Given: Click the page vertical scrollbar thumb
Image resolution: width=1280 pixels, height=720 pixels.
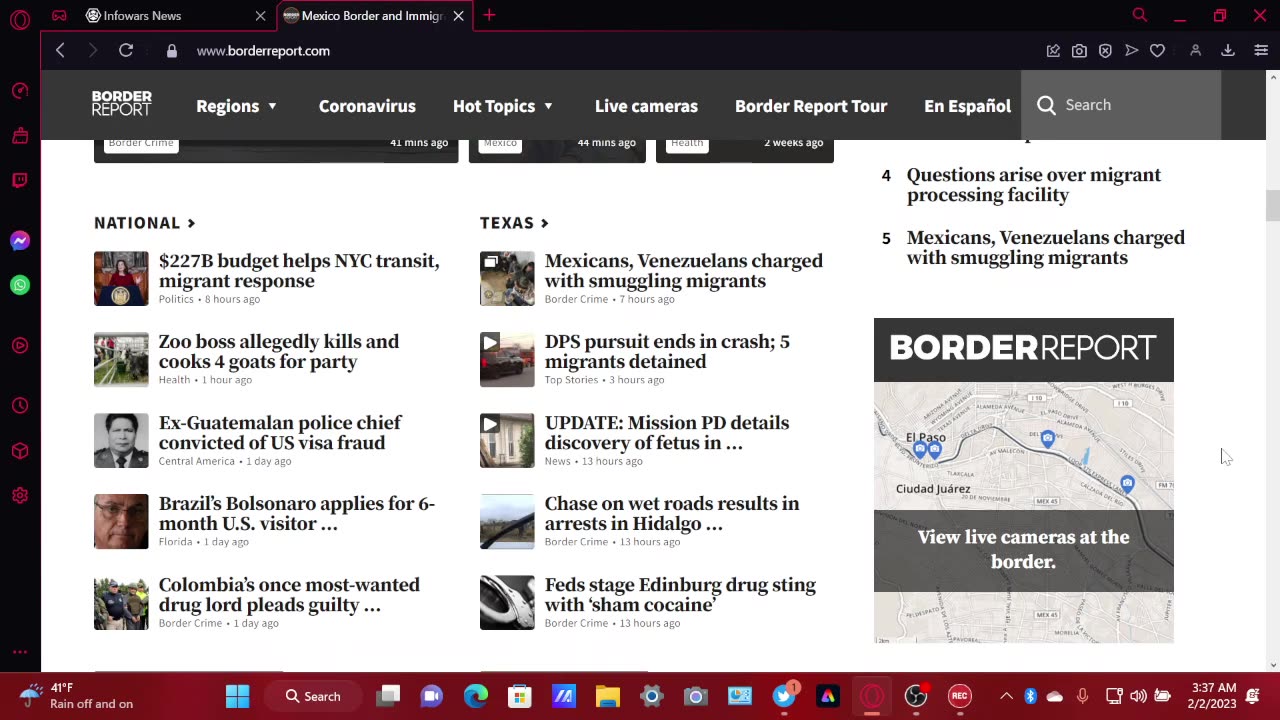Looking at the screenshot, I should pos(1272,205).
